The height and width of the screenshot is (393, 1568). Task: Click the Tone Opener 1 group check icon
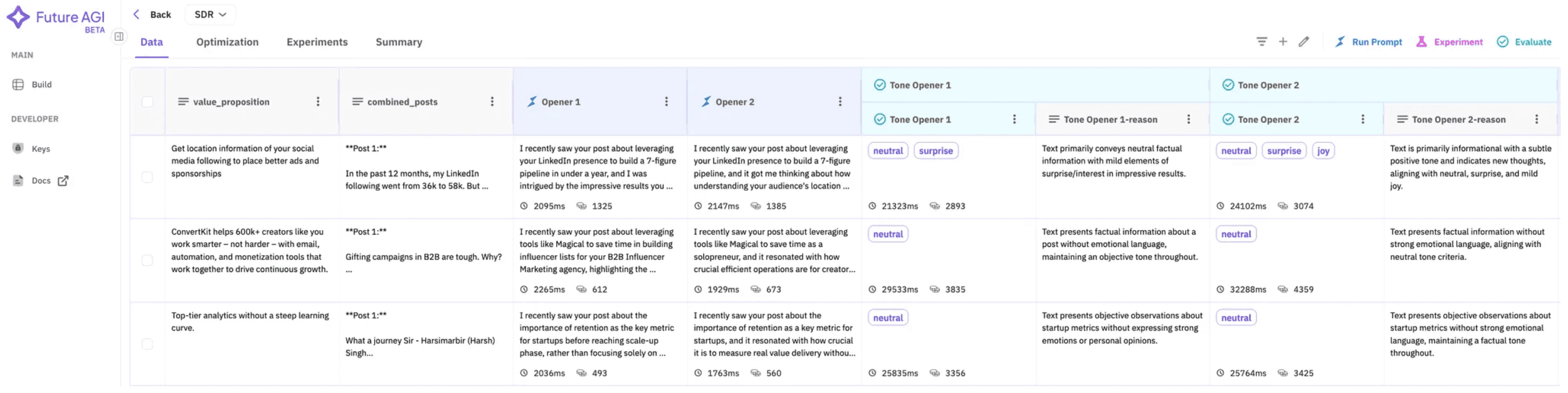pos(879,84)
